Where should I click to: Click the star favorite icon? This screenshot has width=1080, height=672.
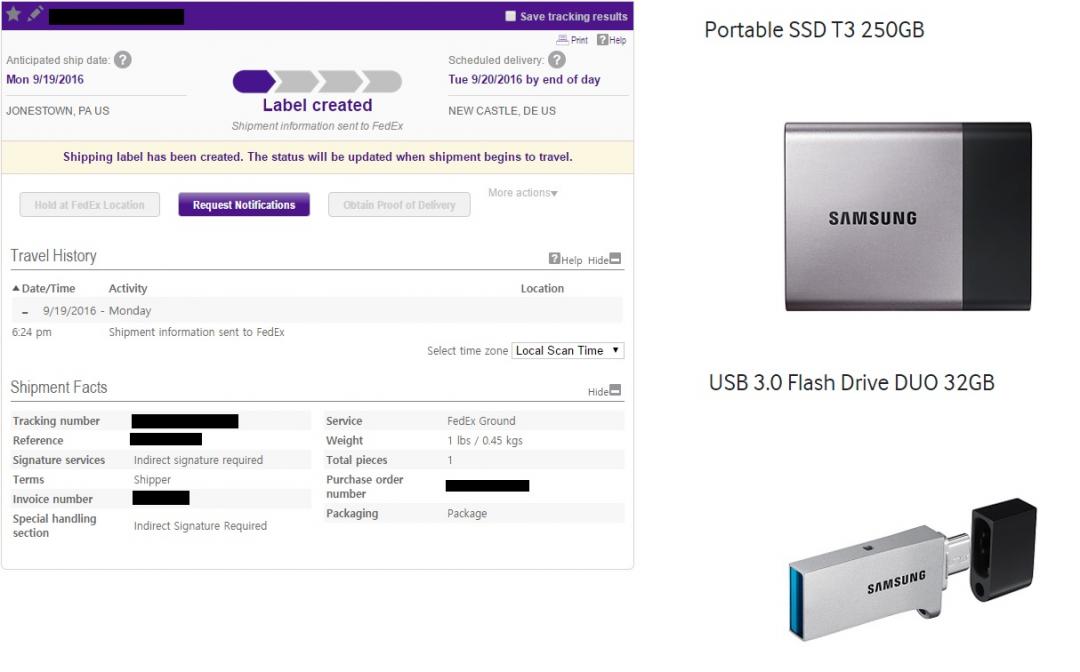[x=14, y=14]
